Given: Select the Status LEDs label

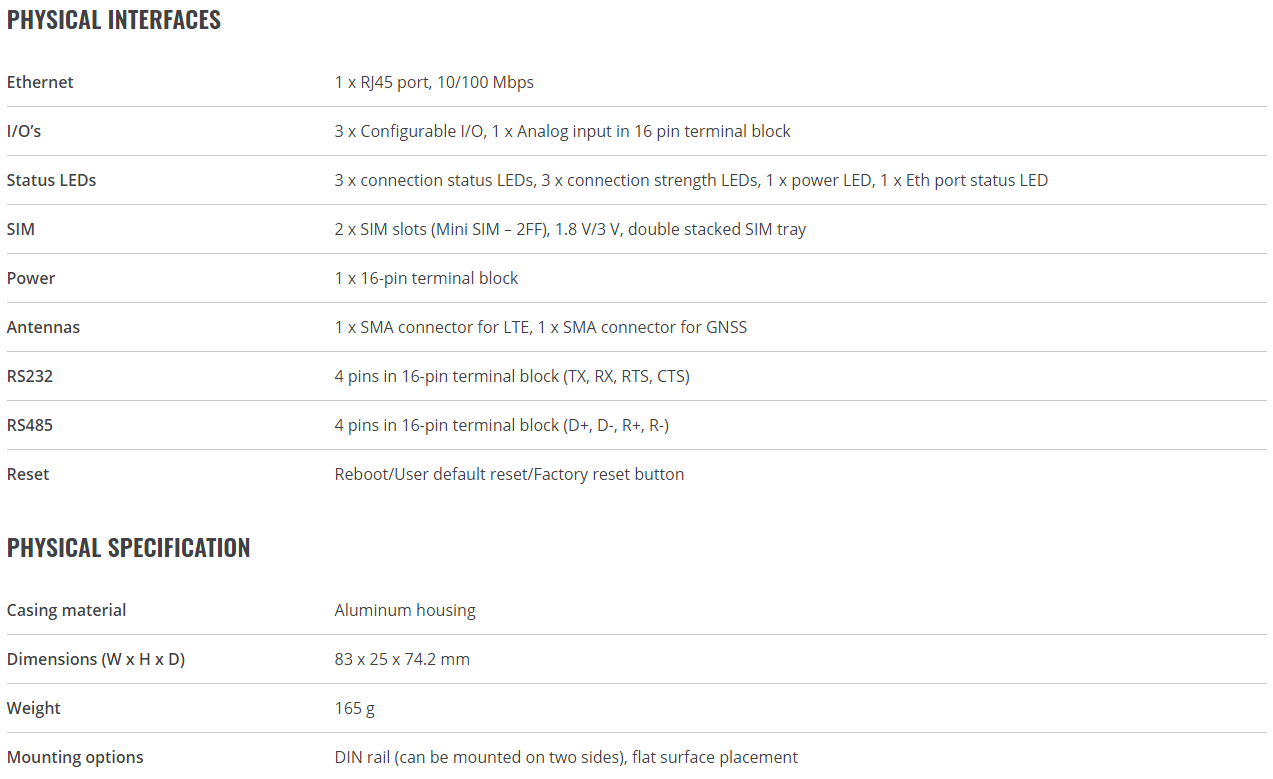Looking at the screenshot, I should (51, 180).
